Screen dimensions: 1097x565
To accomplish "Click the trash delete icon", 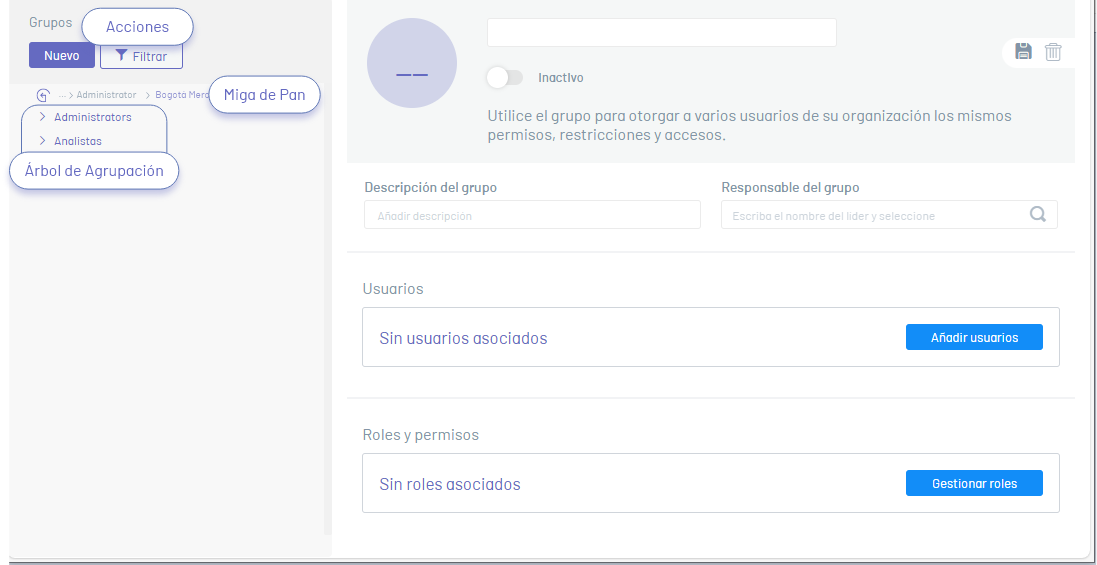I will pyautogui.click(x=1053, y=51).
